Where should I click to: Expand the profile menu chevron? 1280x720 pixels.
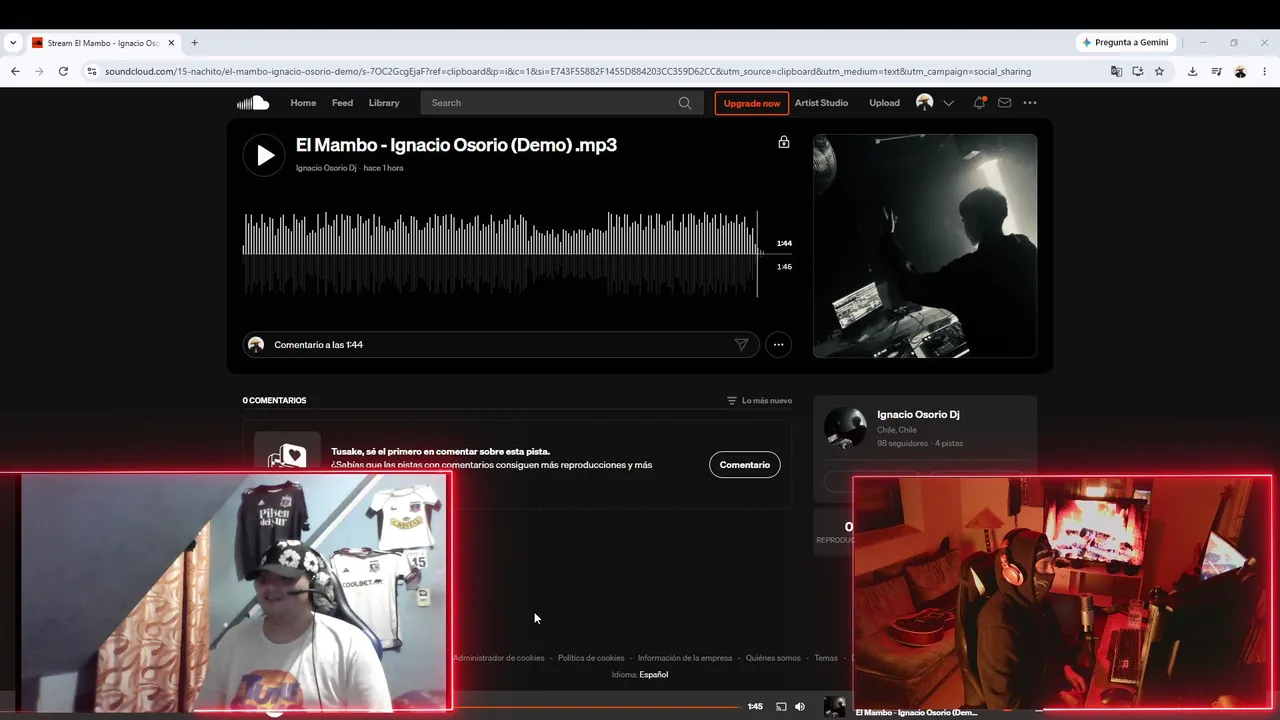(949, 103)
